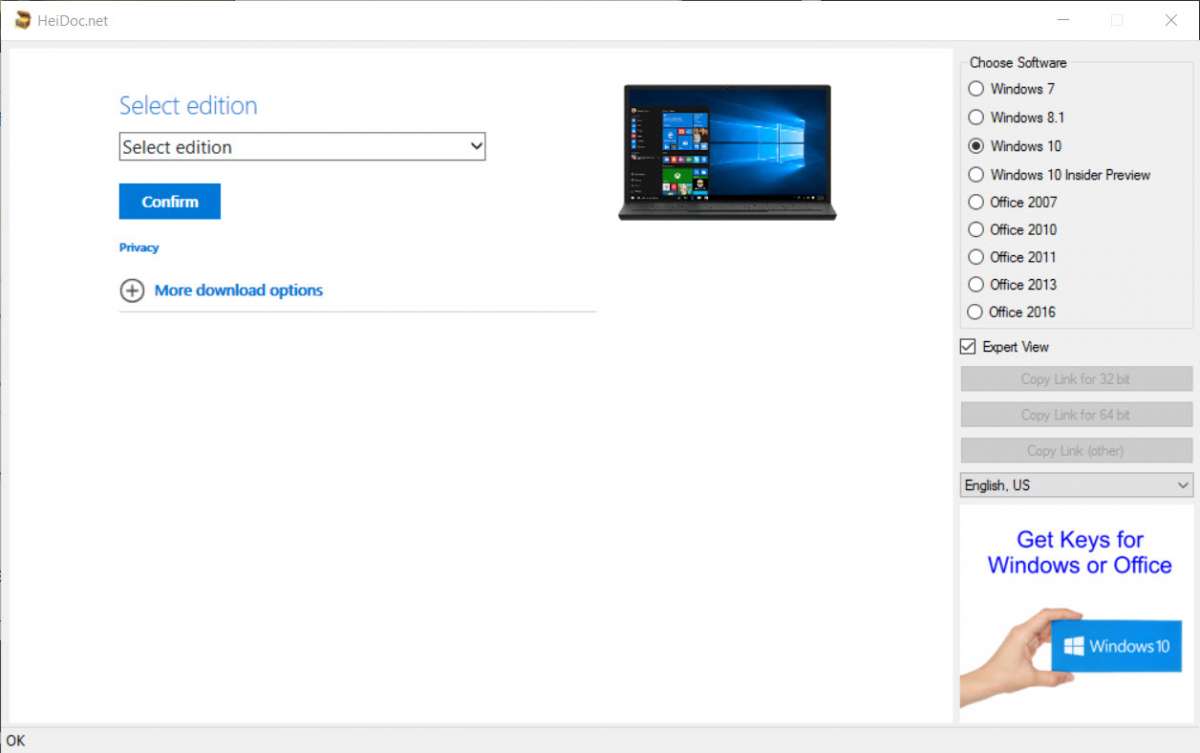Close the HeiDoc.net window
The height and width of the screenshot is (753, 1200).
pos(1170,20)
